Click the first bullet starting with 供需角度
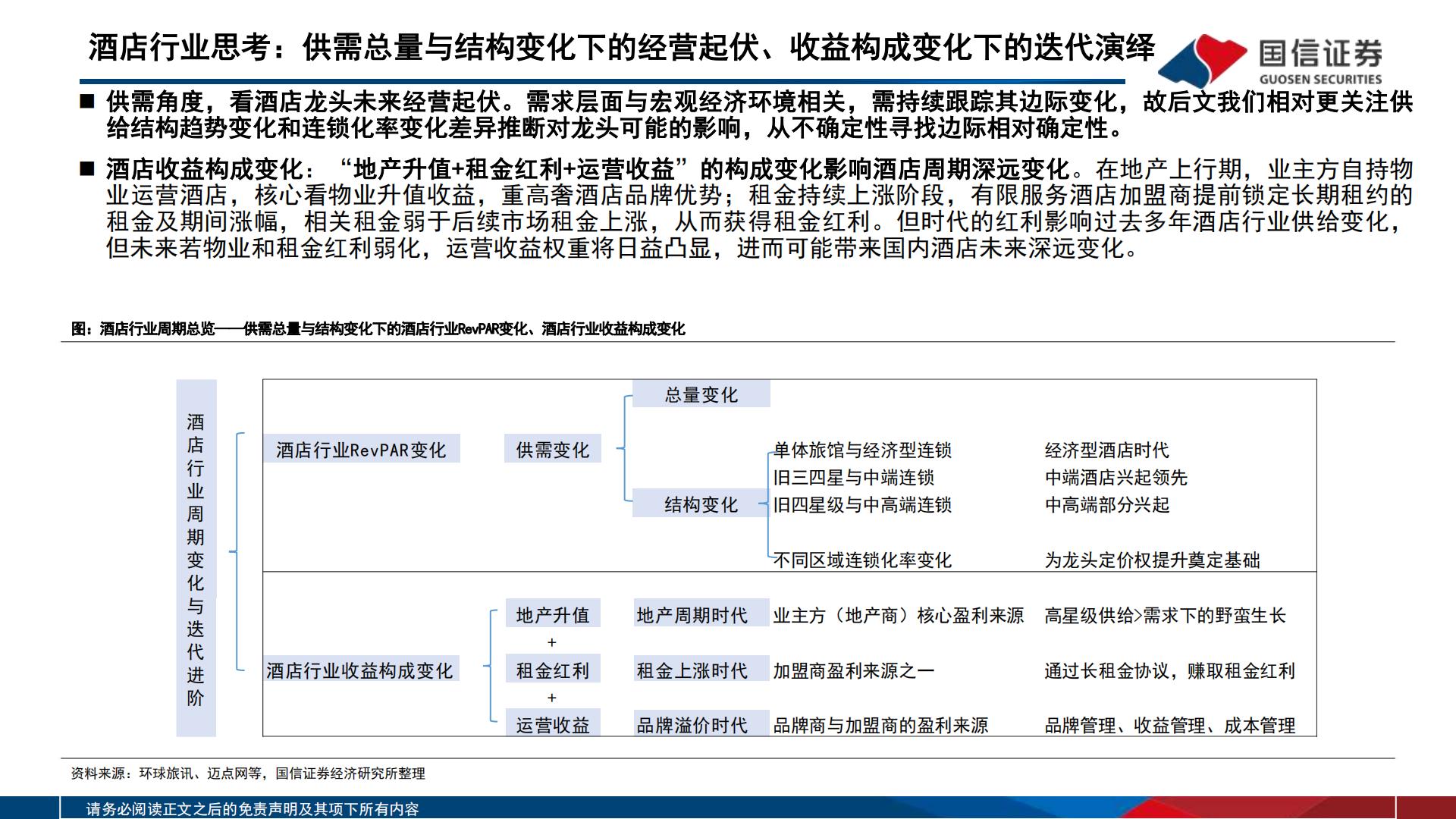Viewport: 1456px width, 819px height. (x=747, y=115)
